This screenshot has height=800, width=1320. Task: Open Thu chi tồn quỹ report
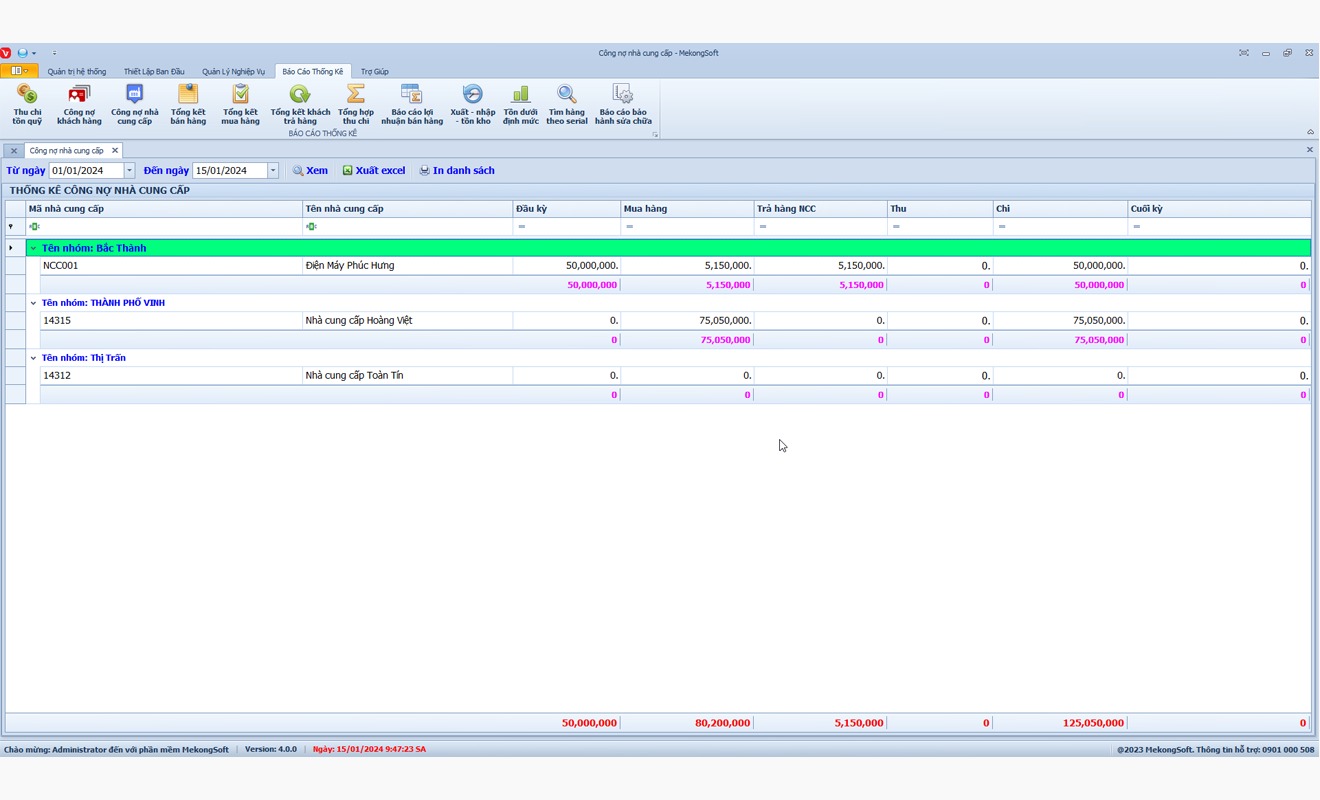[x=27, y=103]
